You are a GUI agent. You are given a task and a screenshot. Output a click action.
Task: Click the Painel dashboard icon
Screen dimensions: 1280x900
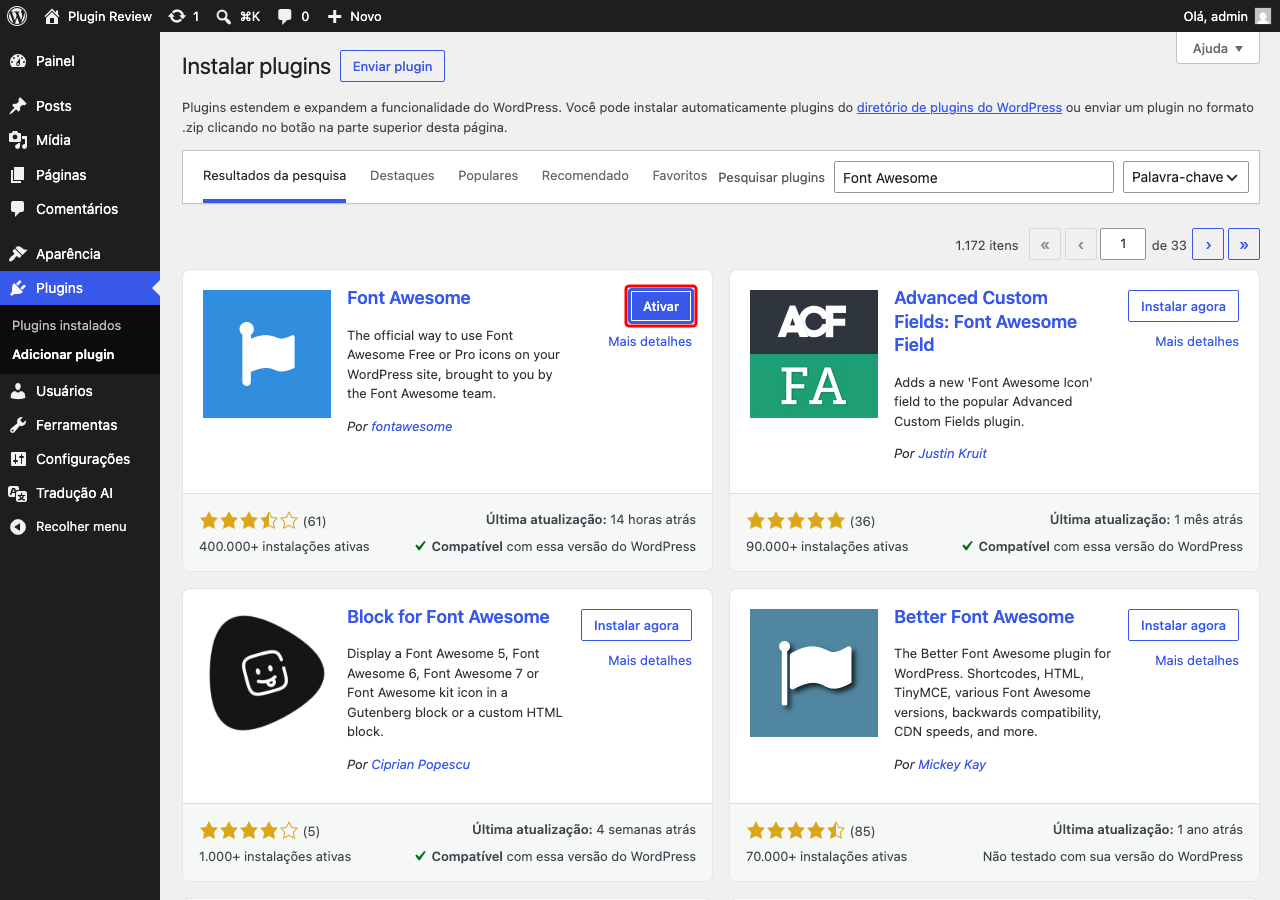(x=18, y=61)
